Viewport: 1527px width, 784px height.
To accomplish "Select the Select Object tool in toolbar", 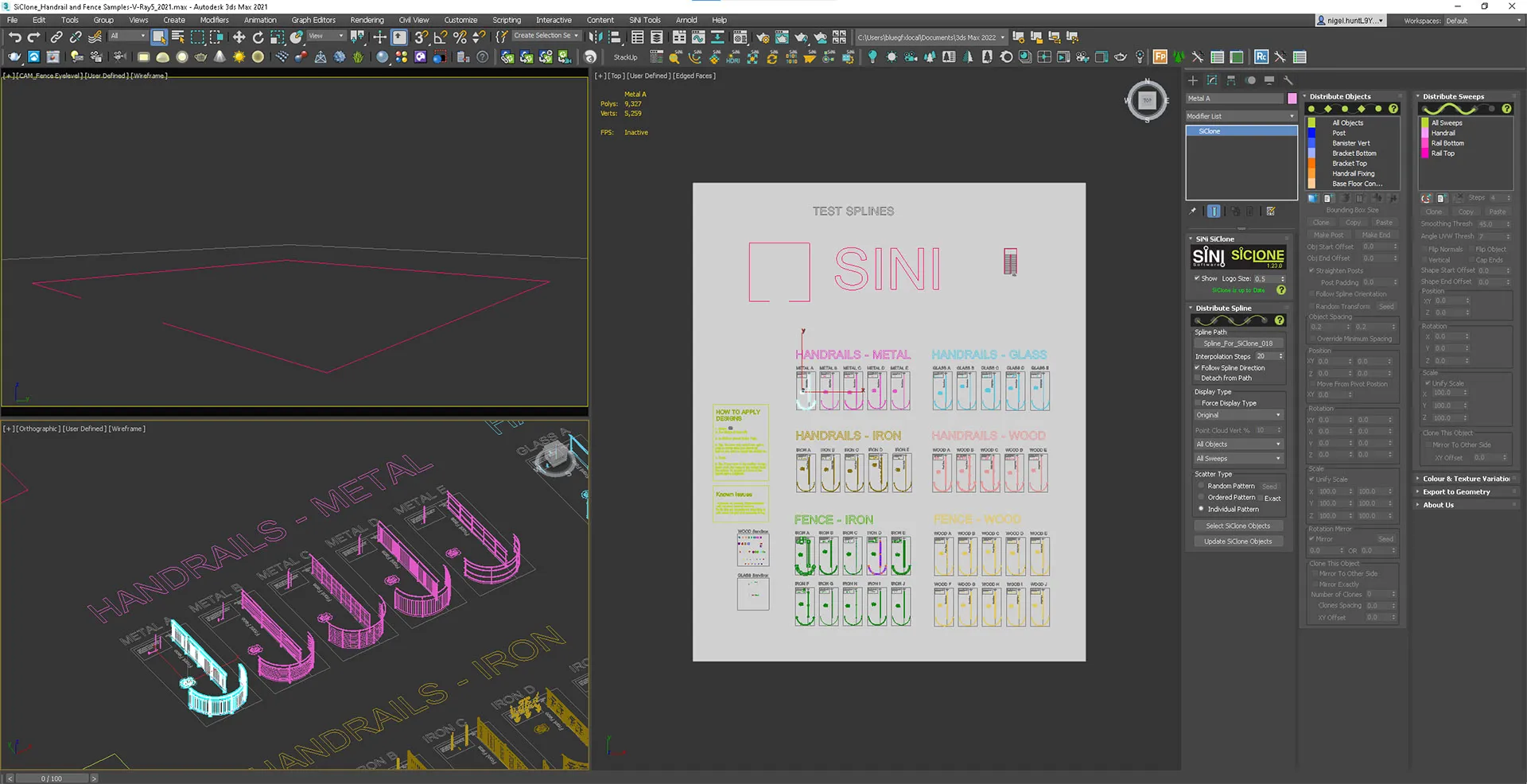I will (159, 37).
